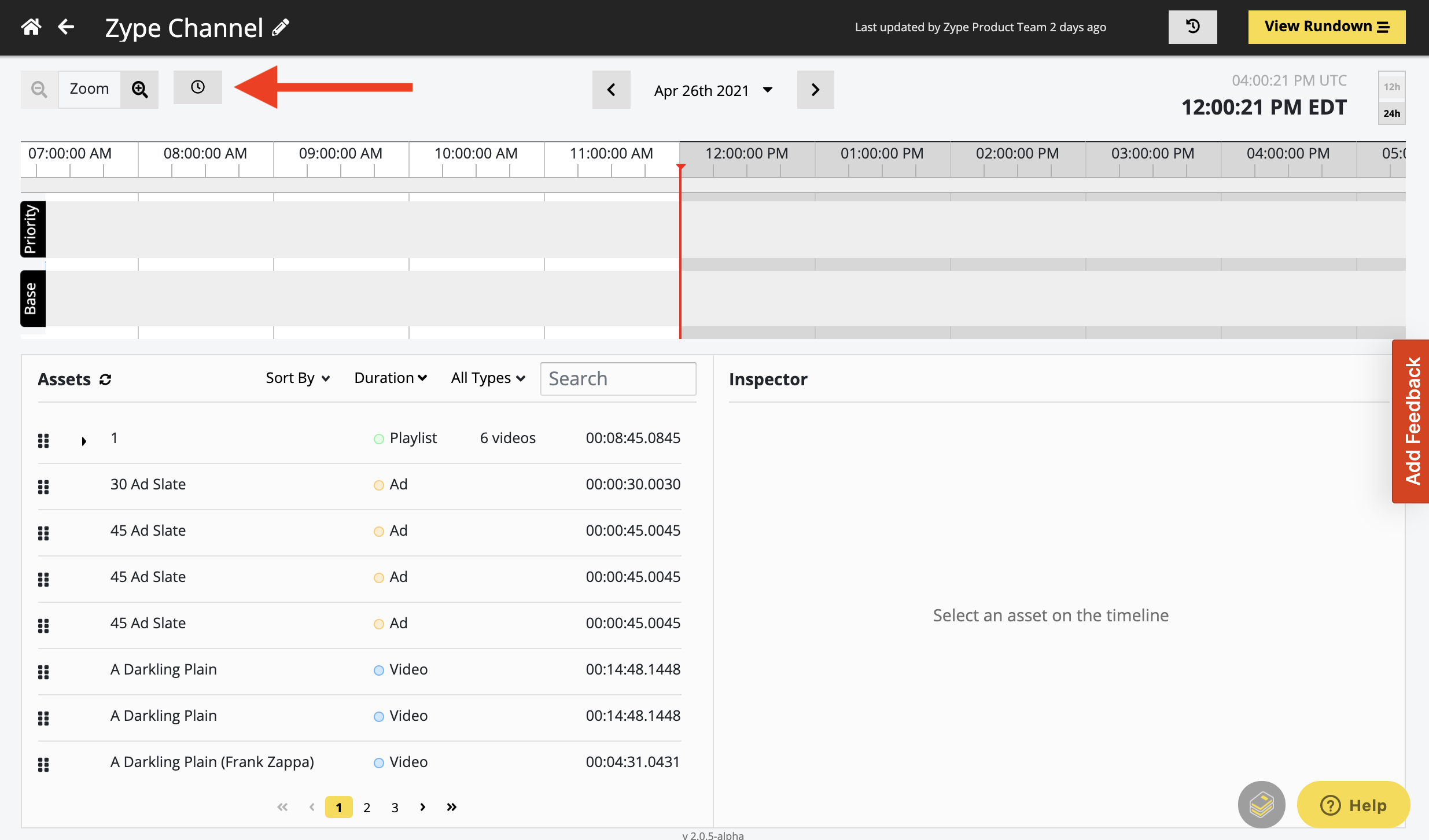Switch to 12h time format
The width and height of the screenshot is (1429, 840).
1391,87
